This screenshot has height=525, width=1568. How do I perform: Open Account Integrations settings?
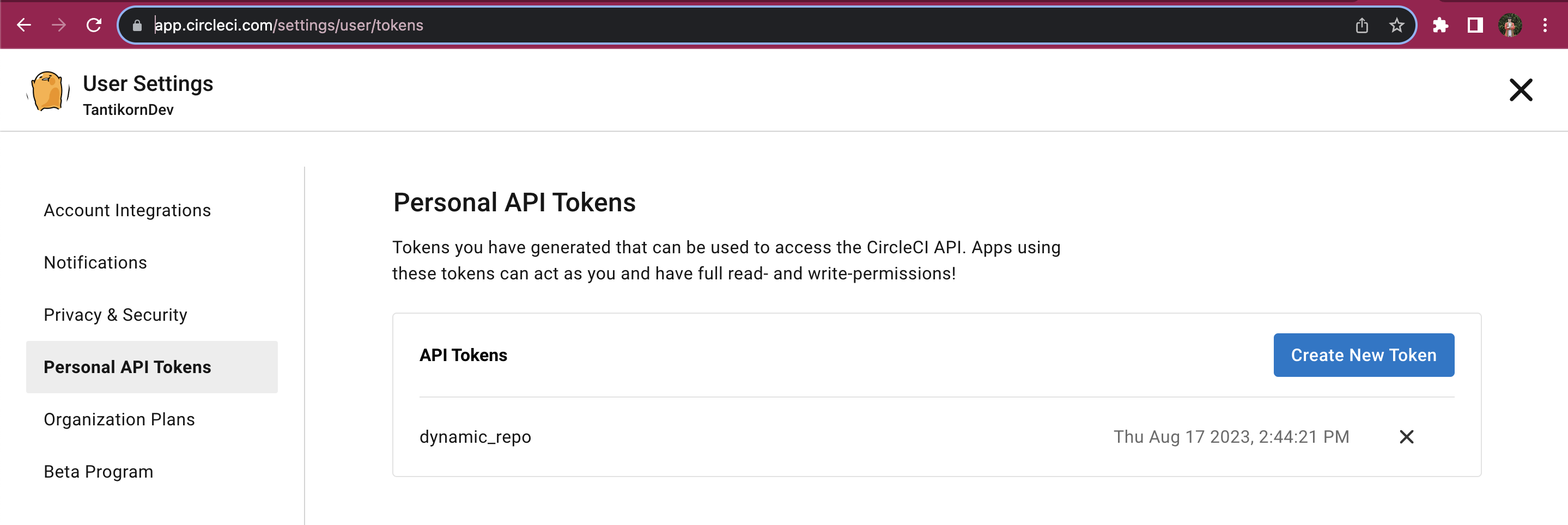point(127,210)
